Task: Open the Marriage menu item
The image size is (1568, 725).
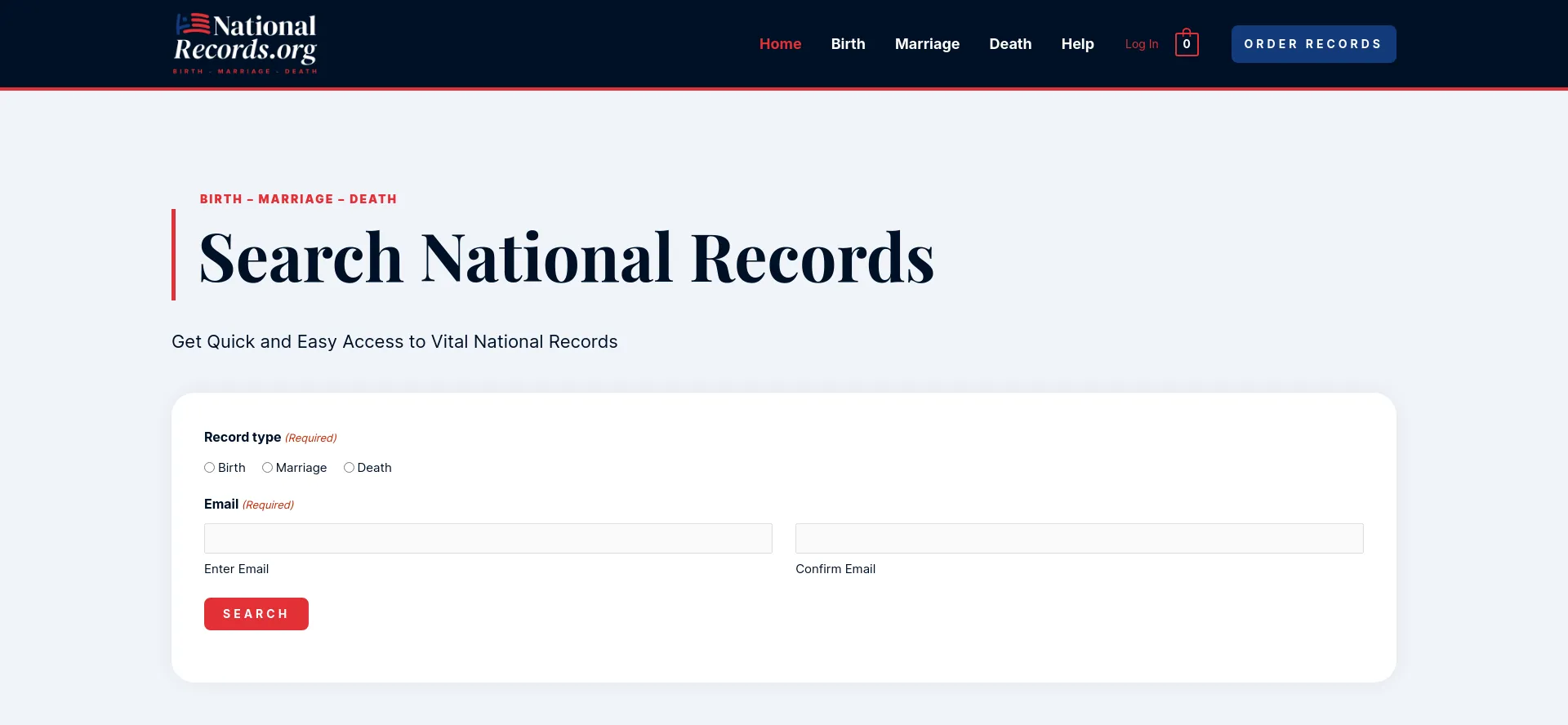Action: 927,44
